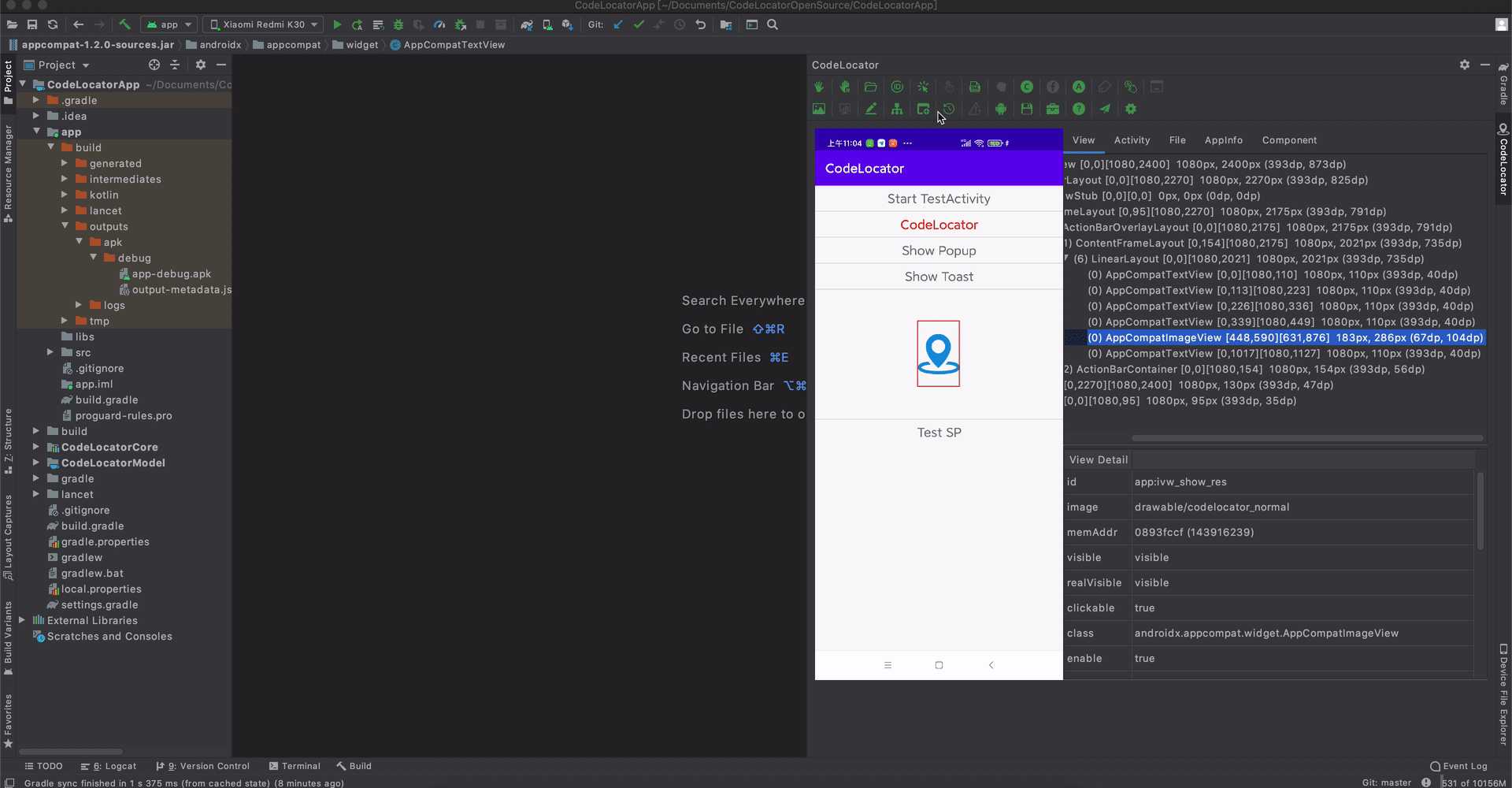
Task: Open the Xiaomi Redmi K30 device dropdown
Action: point(263,25)
